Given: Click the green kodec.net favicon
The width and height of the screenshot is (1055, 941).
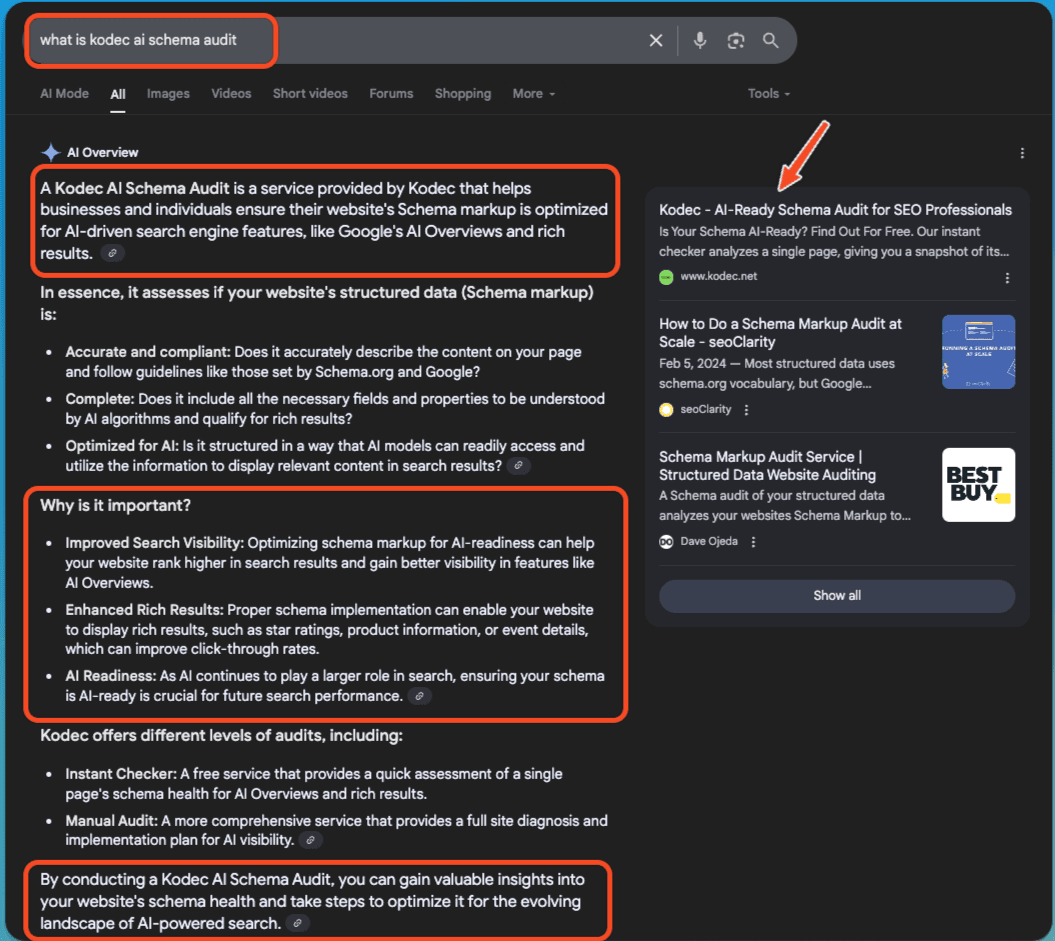Looking at the screenshot, I should [x=666, y=277].
